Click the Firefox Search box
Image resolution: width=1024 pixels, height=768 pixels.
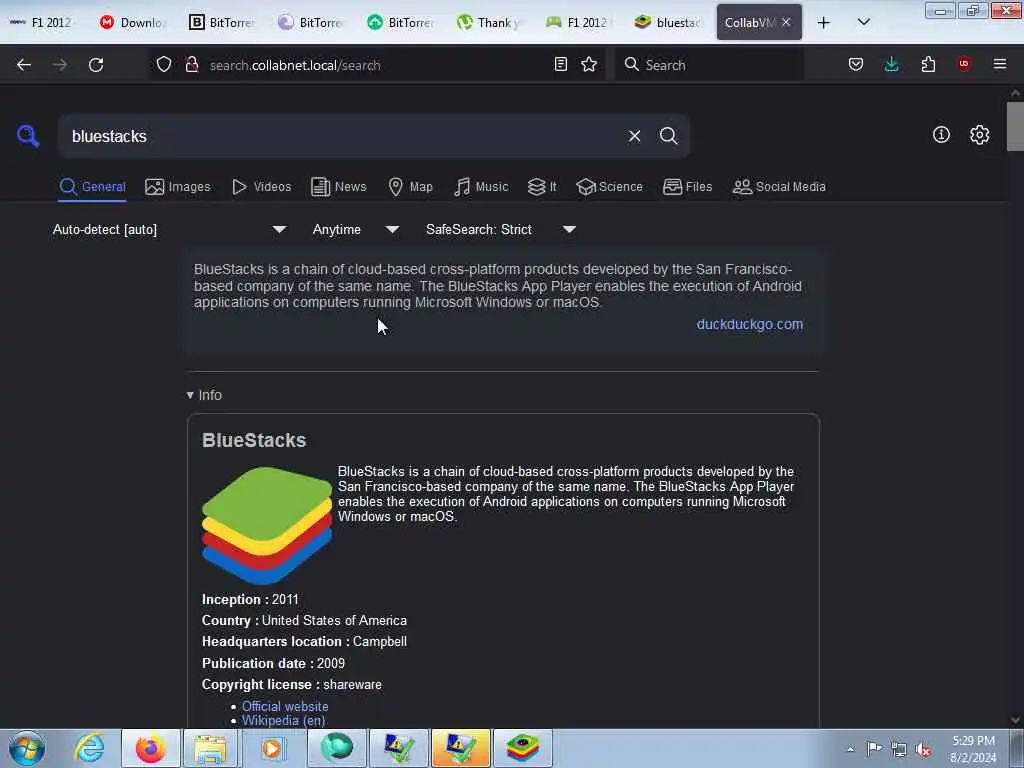click(x=709, y=65)
